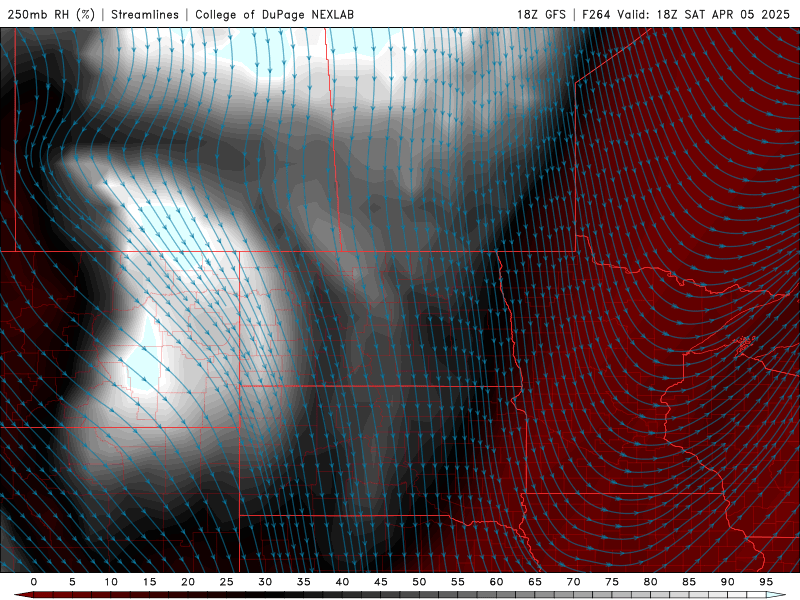Click the 65 value on color scale

[x=535, y=582]
